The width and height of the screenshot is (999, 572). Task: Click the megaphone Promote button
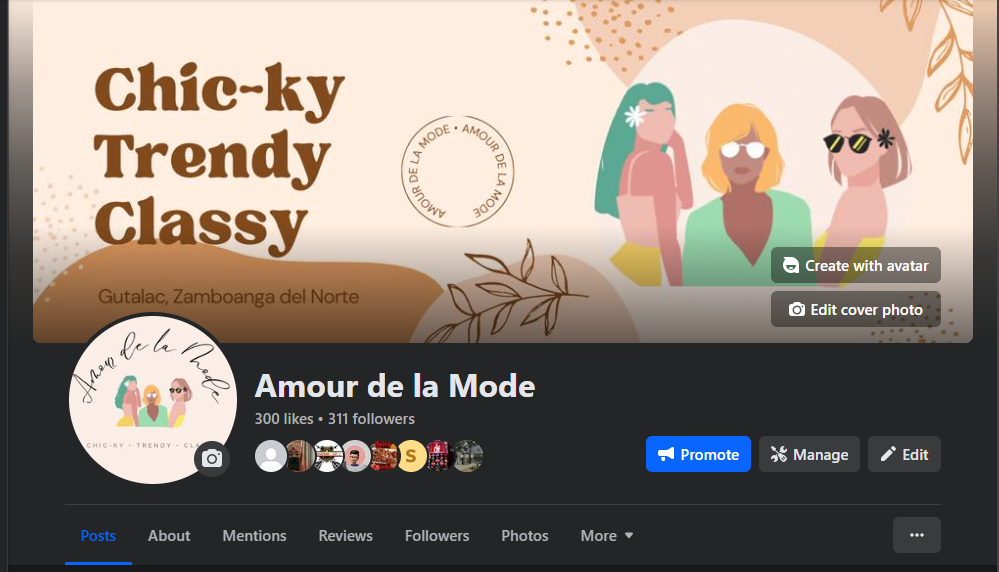tap(698, 454)
